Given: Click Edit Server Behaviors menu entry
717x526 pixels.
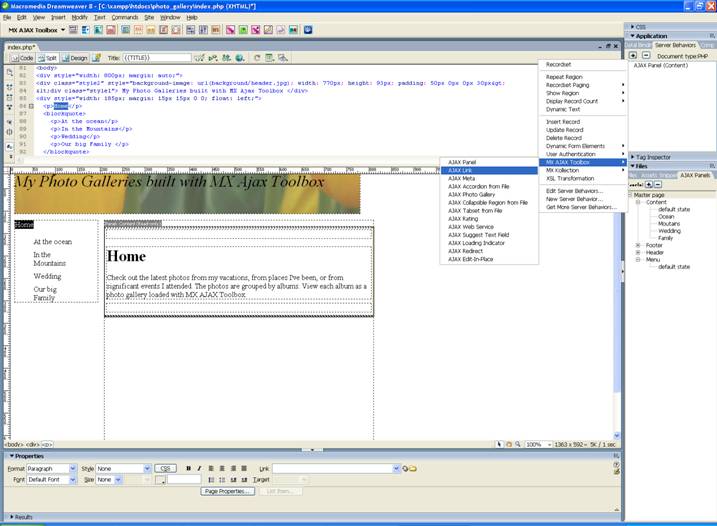Looking at the screenshot, I should pos(583,191).
